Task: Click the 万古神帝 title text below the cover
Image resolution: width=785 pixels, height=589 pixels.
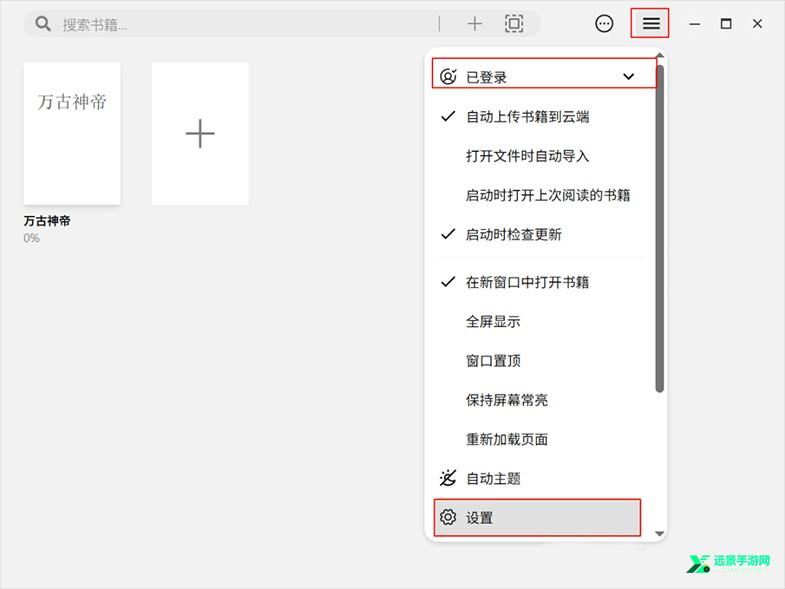Action: click(47, 221)
